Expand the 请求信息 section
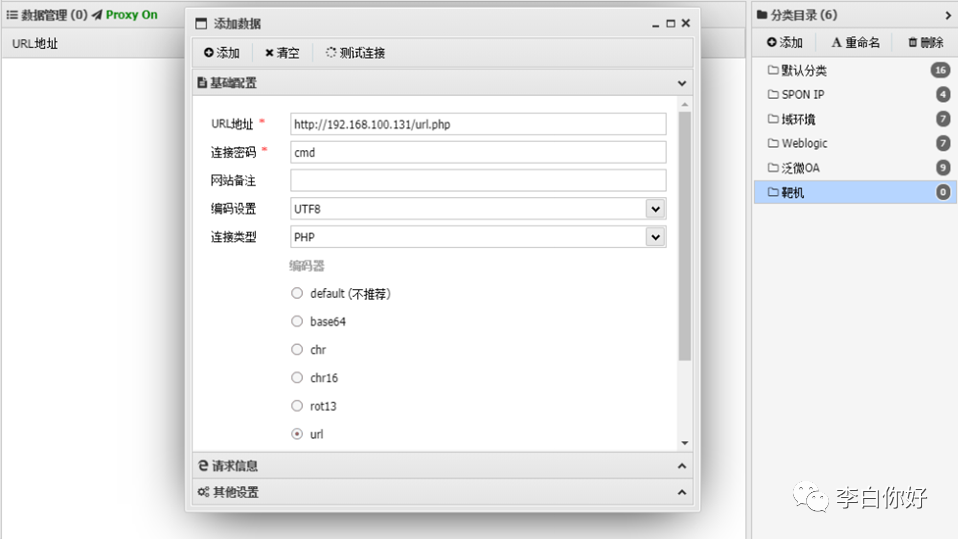 (682, 466)
